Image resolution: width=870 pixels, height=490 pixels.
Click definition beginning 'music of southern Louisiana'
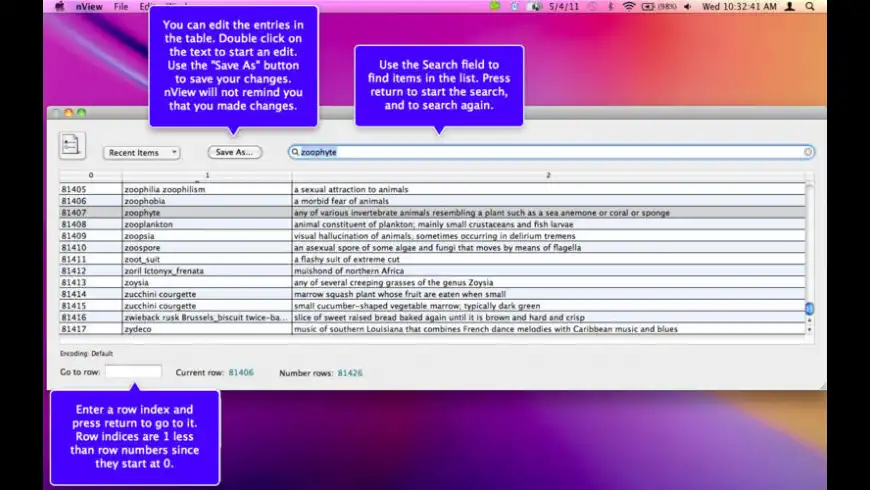[x=486, y=329]
